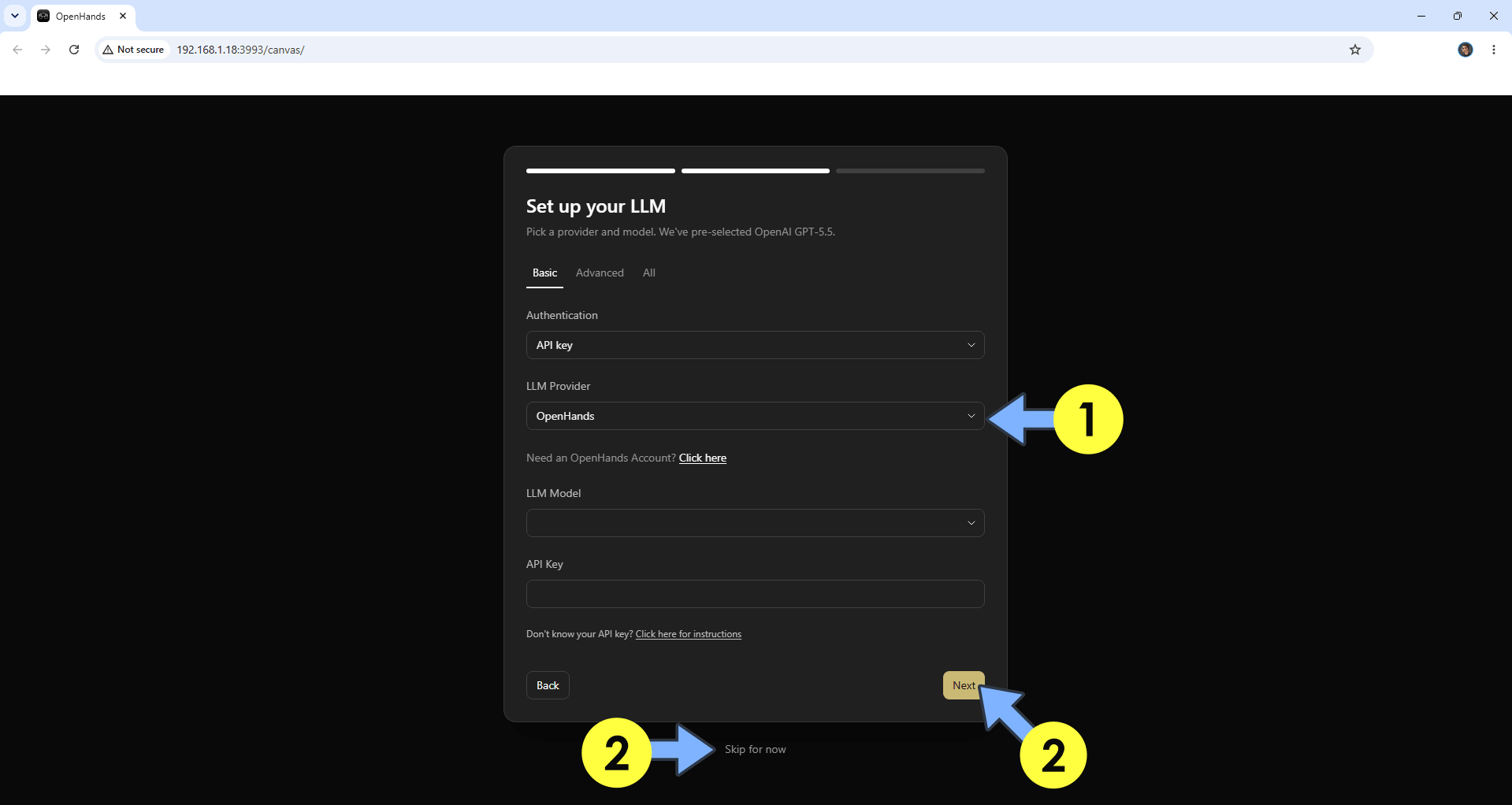Click the first setup progress bar segment
This screenshot has width=1512, height=805.
click(x=600, y=171)
